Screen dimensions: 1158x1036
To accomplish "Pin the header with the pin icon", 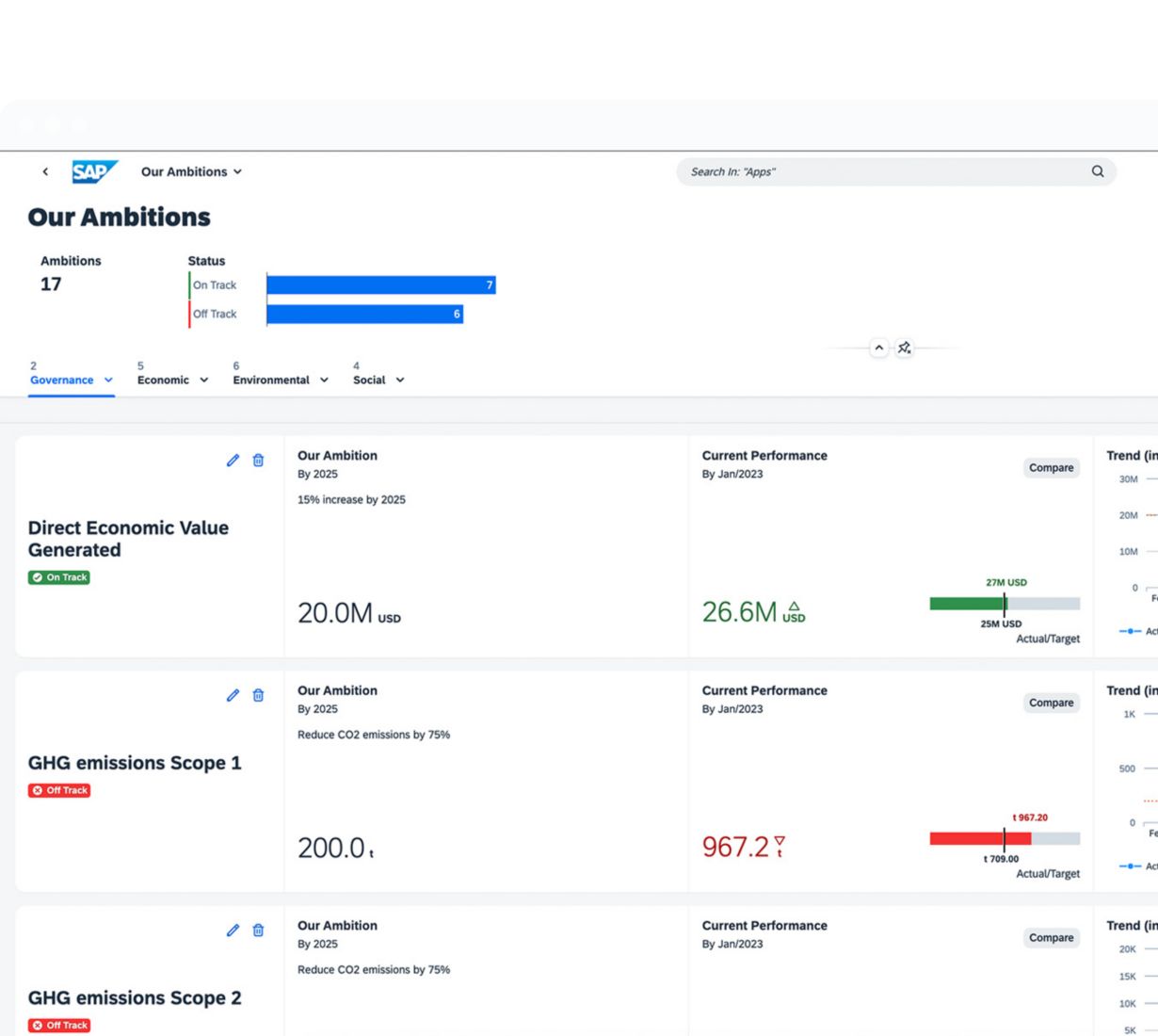I will [x=904, y=348].
